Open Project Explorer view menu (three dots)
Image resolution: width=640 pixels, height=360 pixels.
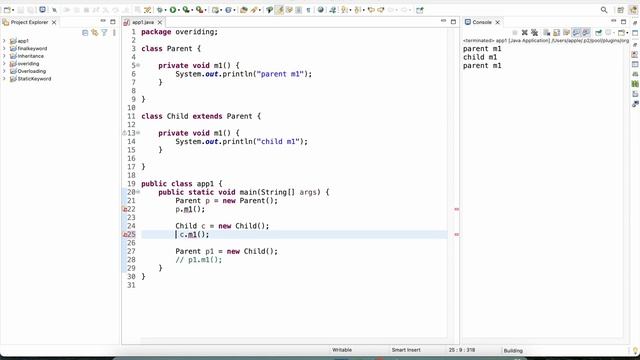tap(114, 33)
